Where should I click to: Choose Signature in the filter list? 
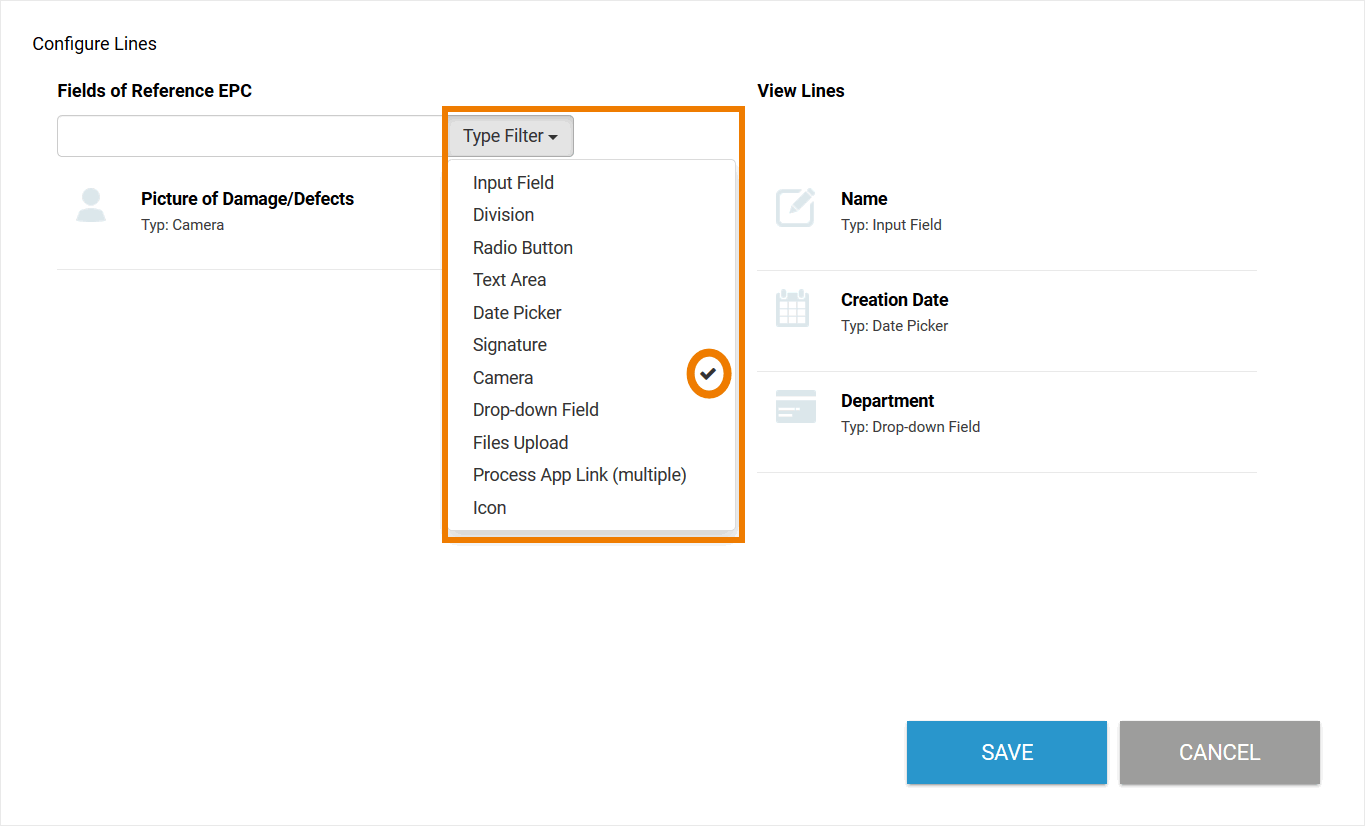[509, 345]
